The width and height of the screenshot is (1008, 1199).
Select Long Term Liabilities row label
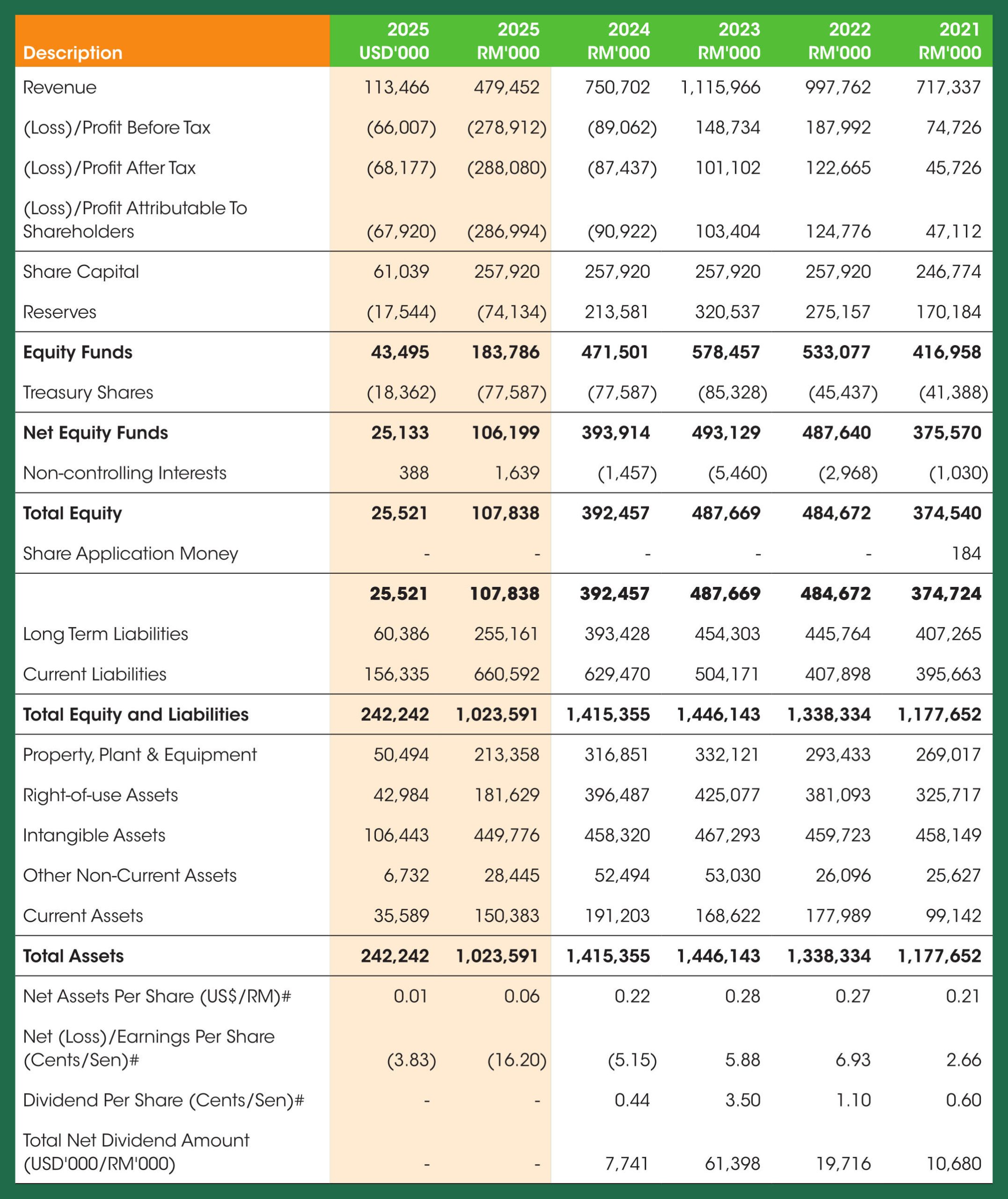pos(105,634)
